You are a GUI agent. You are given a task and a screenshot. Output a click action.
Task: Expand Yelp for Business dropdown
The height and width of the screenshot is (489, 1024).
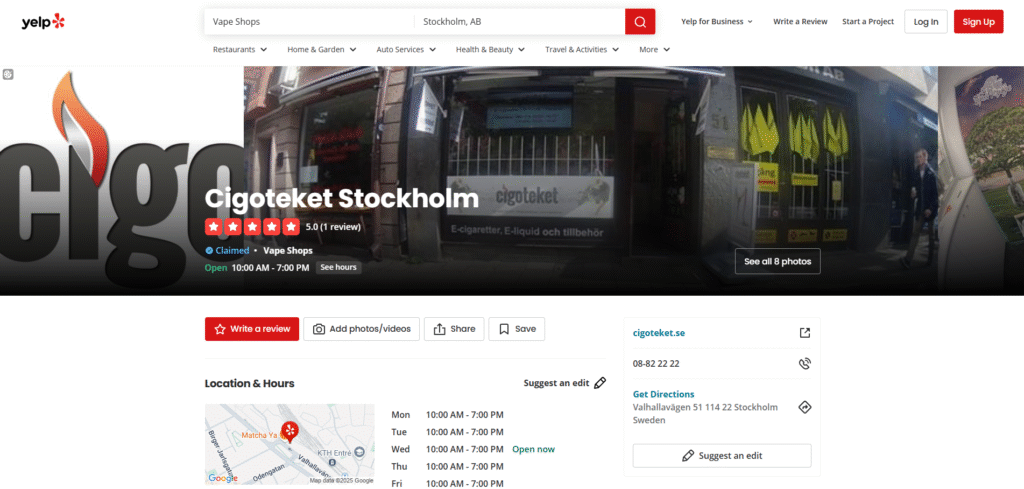tap(717, 22)
